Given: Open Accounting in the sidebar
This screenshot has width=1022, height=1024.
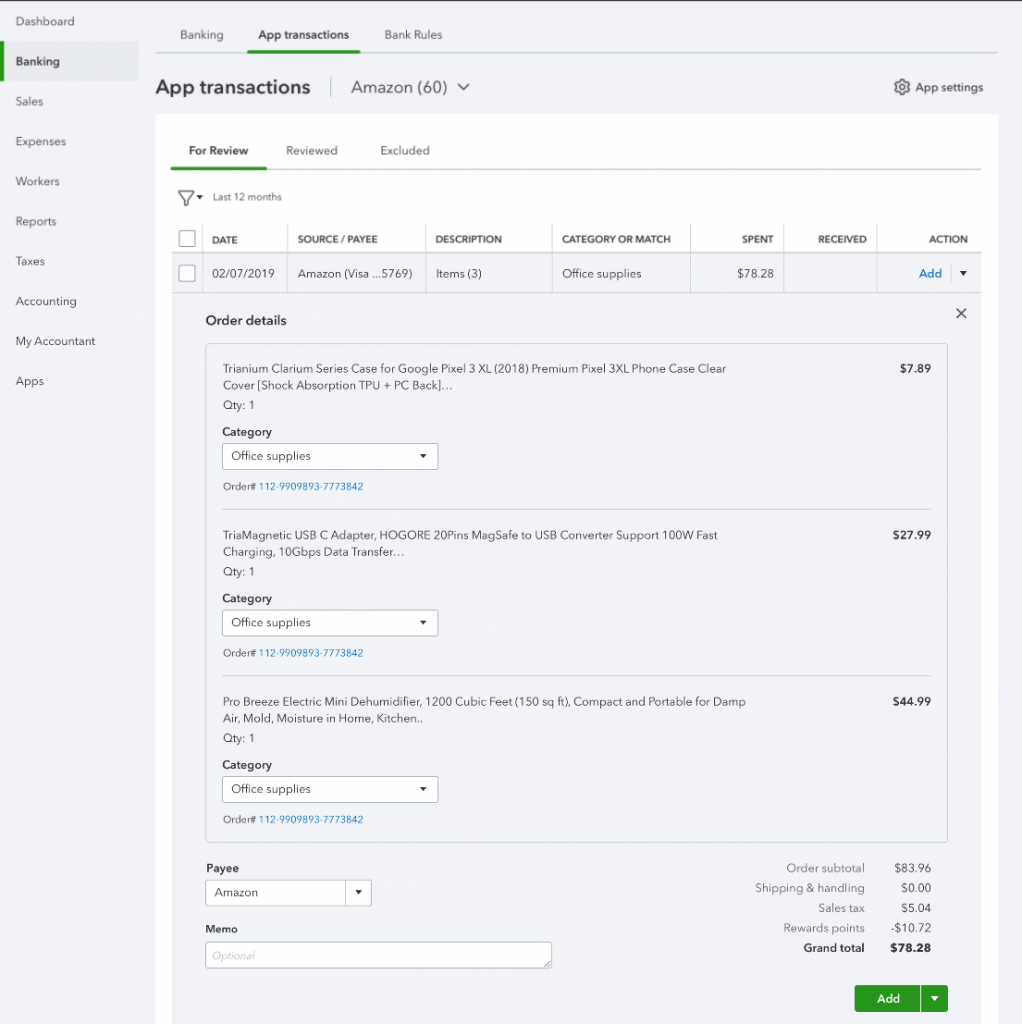Looking at the screenshot, I should point(46,301).
